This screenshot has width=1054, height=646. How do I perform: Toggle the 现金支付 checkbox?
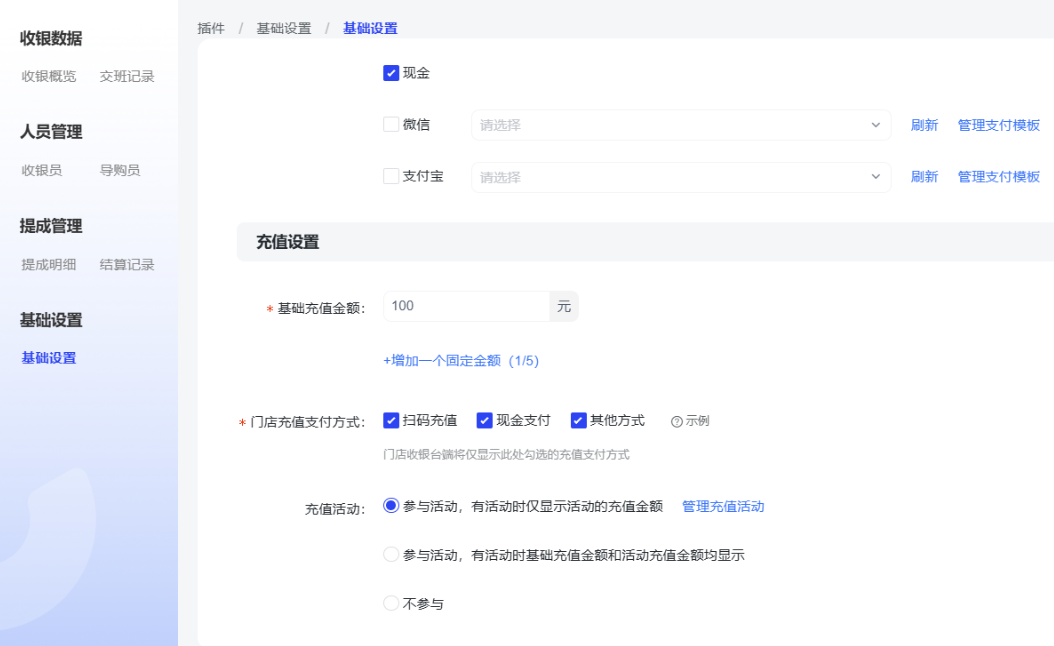(x=485, y=420)
